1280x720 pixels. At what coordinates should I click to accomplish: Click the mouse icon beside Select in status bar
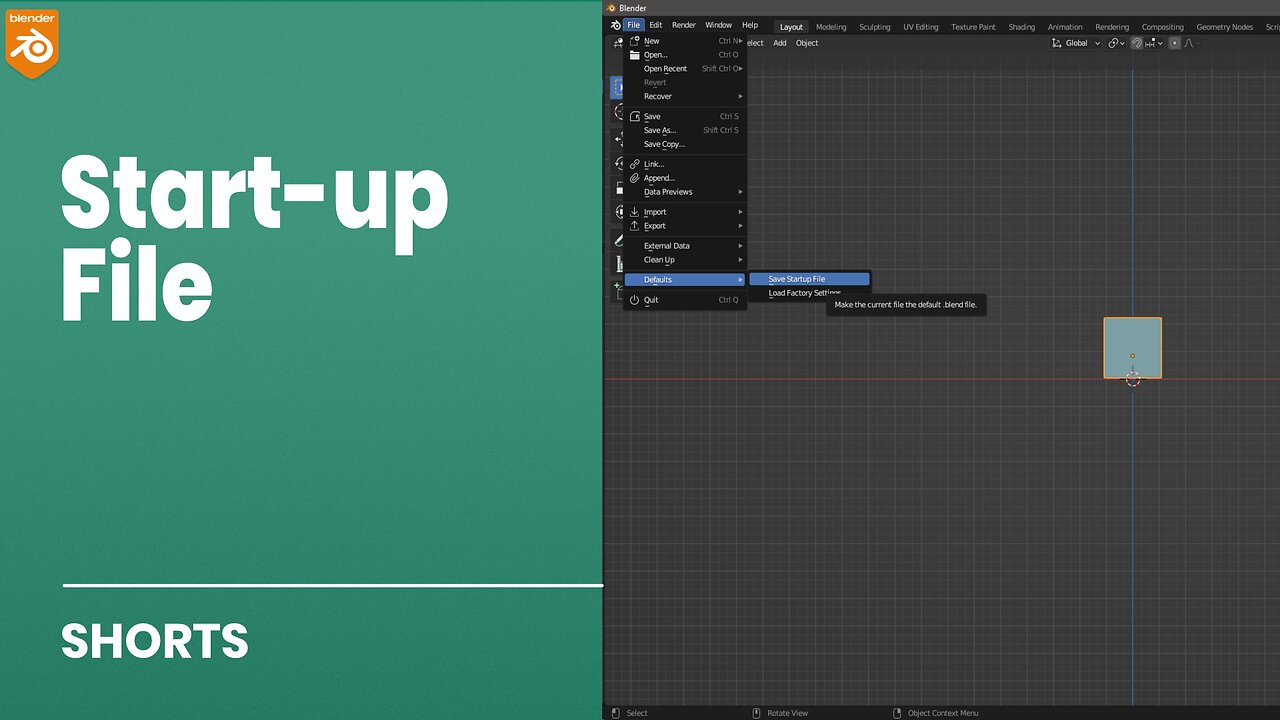pyautogui.click(x=614, y=713)
